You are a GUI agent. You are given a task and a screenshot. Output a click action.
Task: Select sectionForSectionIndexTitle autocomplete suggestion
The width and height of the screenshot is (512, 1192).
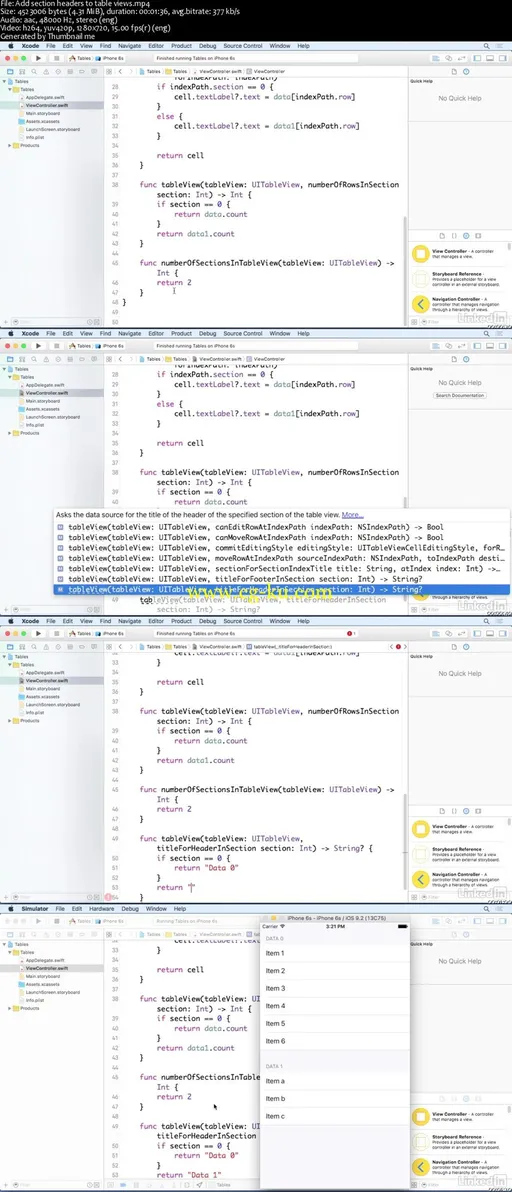(283, 569)
